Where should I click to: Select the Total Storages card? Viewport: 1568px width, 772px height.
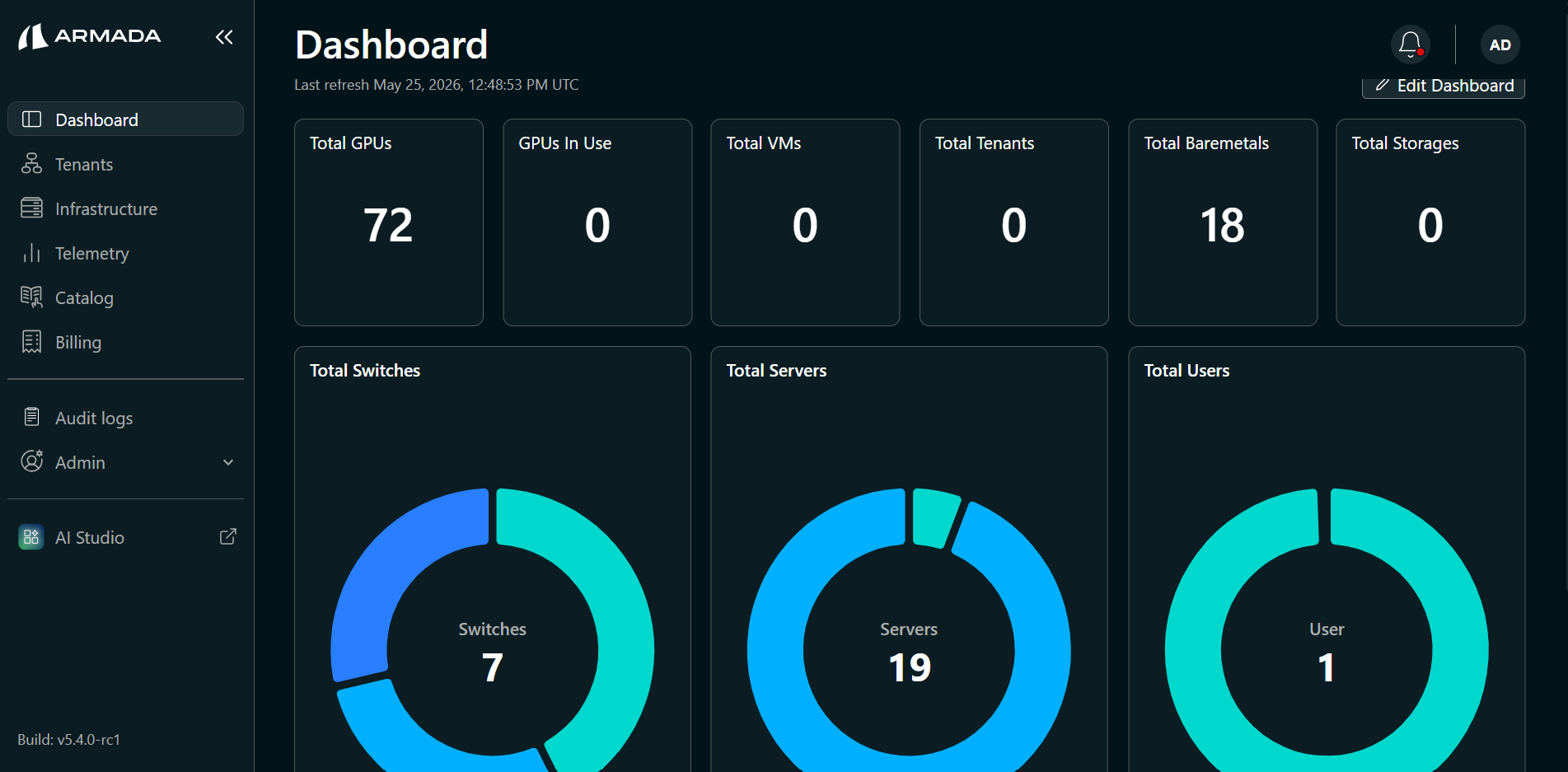click(x=1430, y=222)
